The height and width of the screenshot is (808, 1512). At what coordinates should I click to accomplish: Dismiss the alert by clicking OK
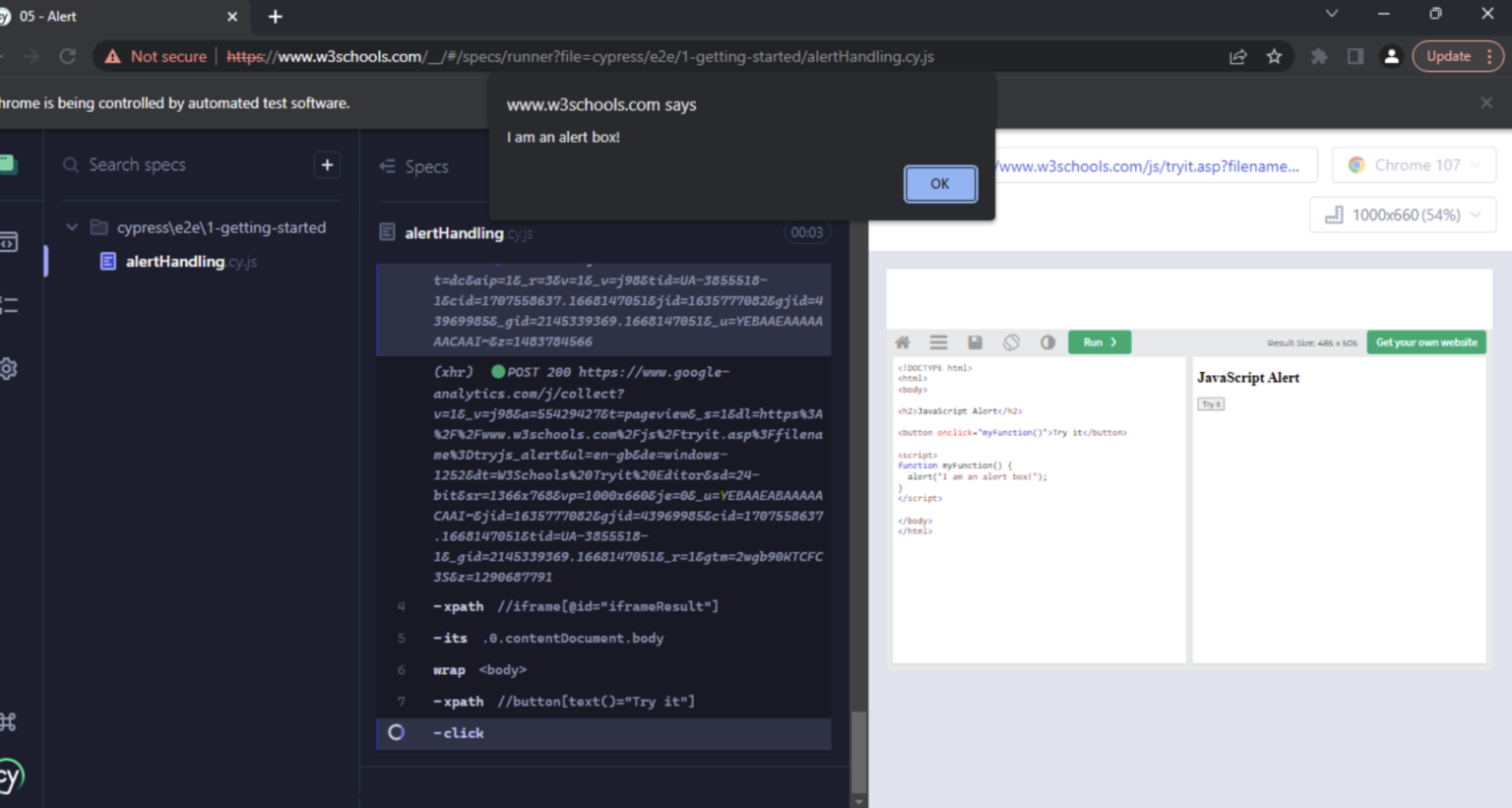coord(939,183)
